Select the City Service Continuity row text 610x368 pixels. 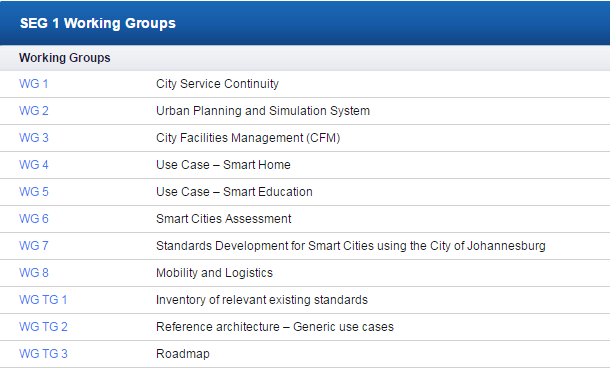[217, 84]
